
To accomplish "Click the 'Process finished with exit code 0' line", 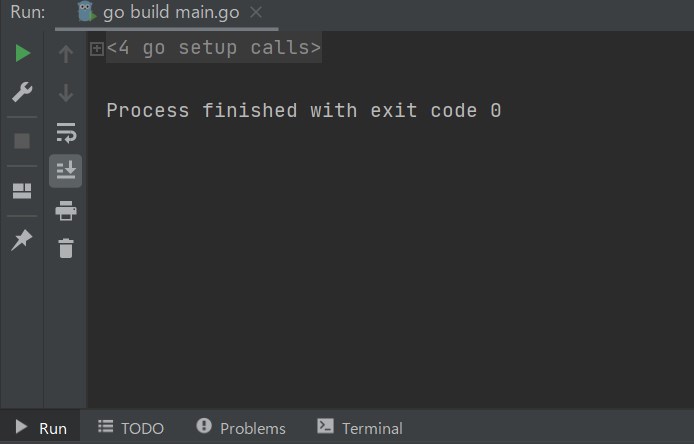I will (x=304, y=111).
